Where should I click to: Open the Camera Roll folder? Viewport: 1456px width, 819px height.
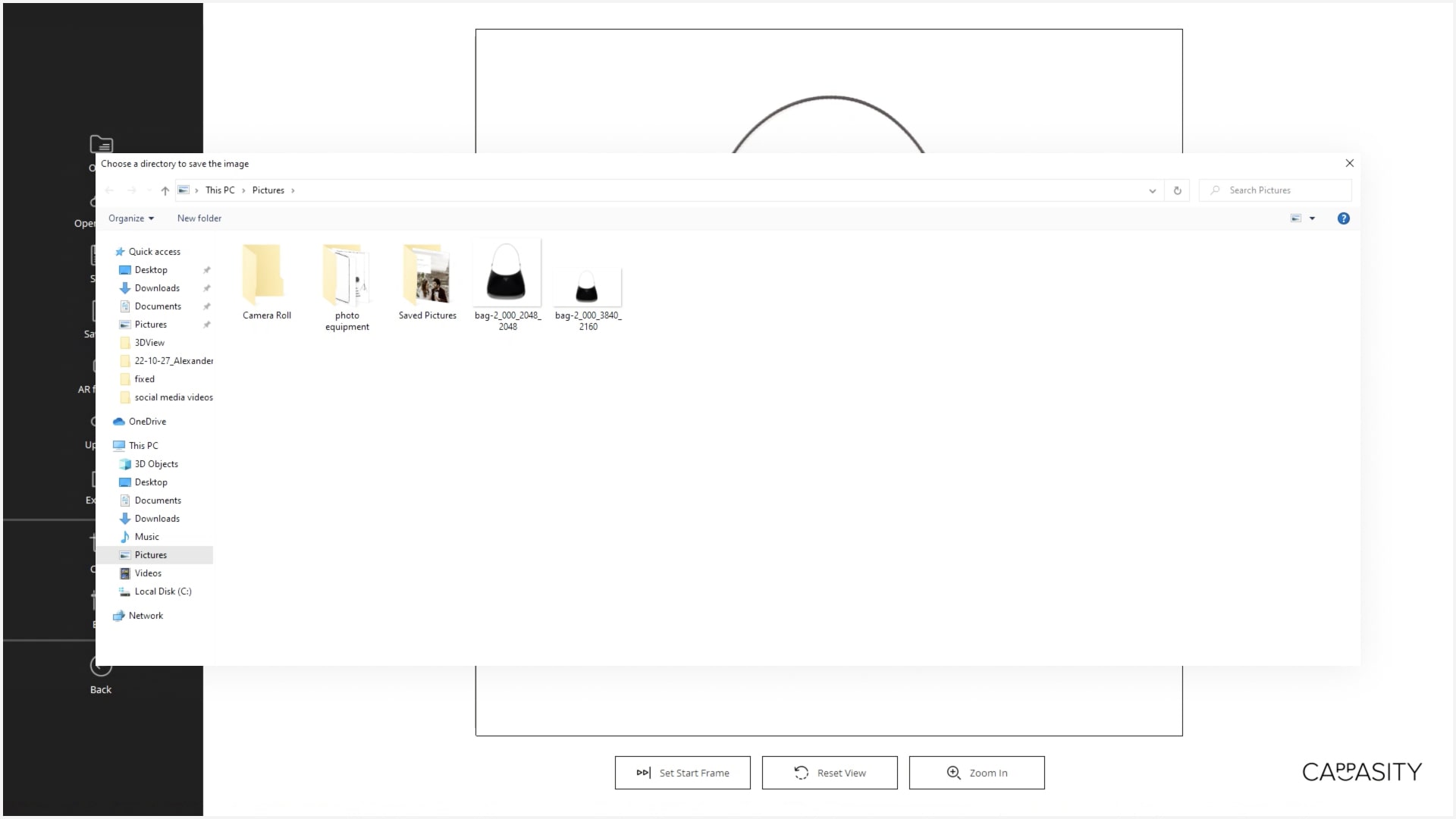pos(266,281)
